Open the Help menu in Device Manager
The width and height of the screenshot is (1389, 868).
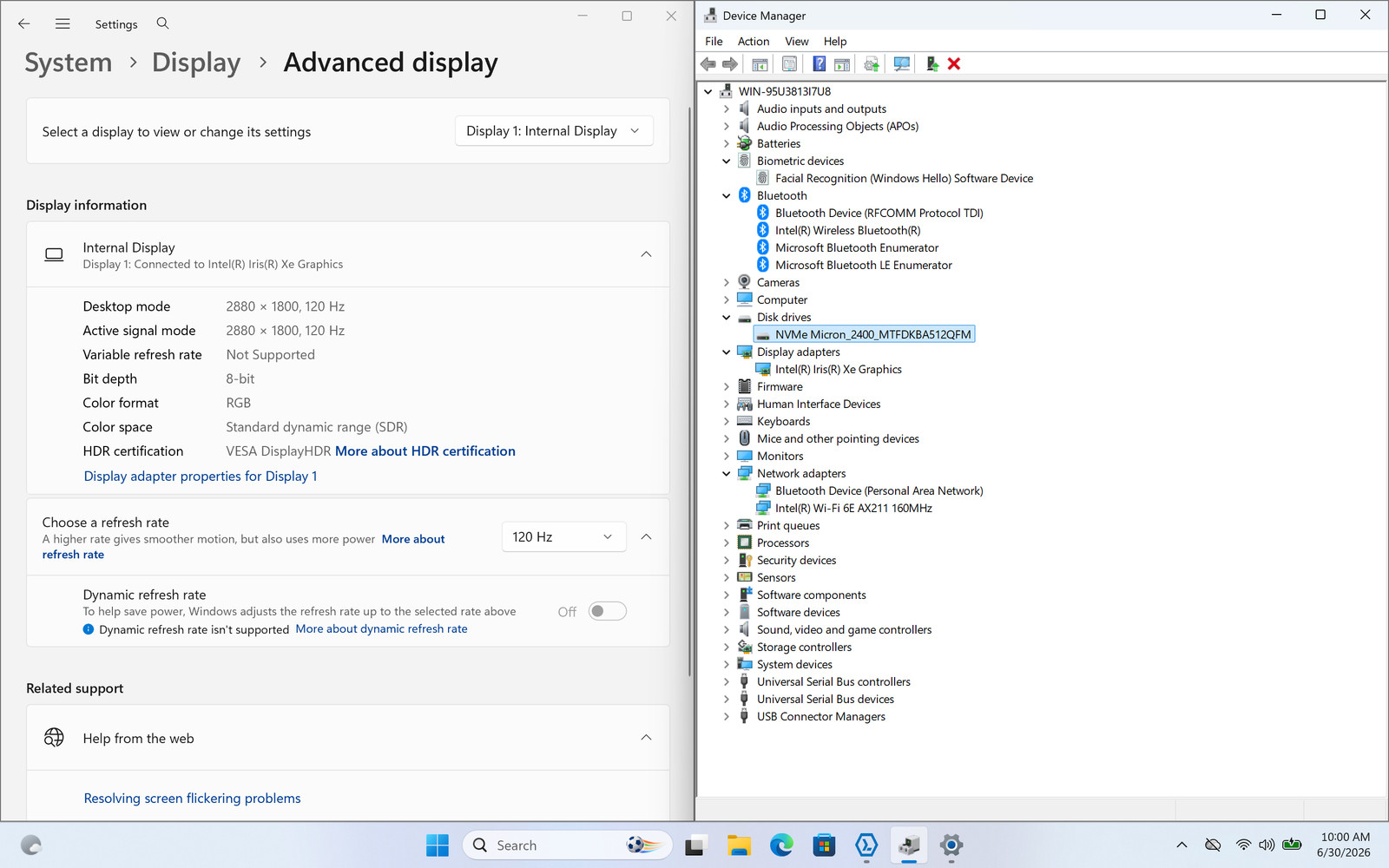click(x=835, y=41)
